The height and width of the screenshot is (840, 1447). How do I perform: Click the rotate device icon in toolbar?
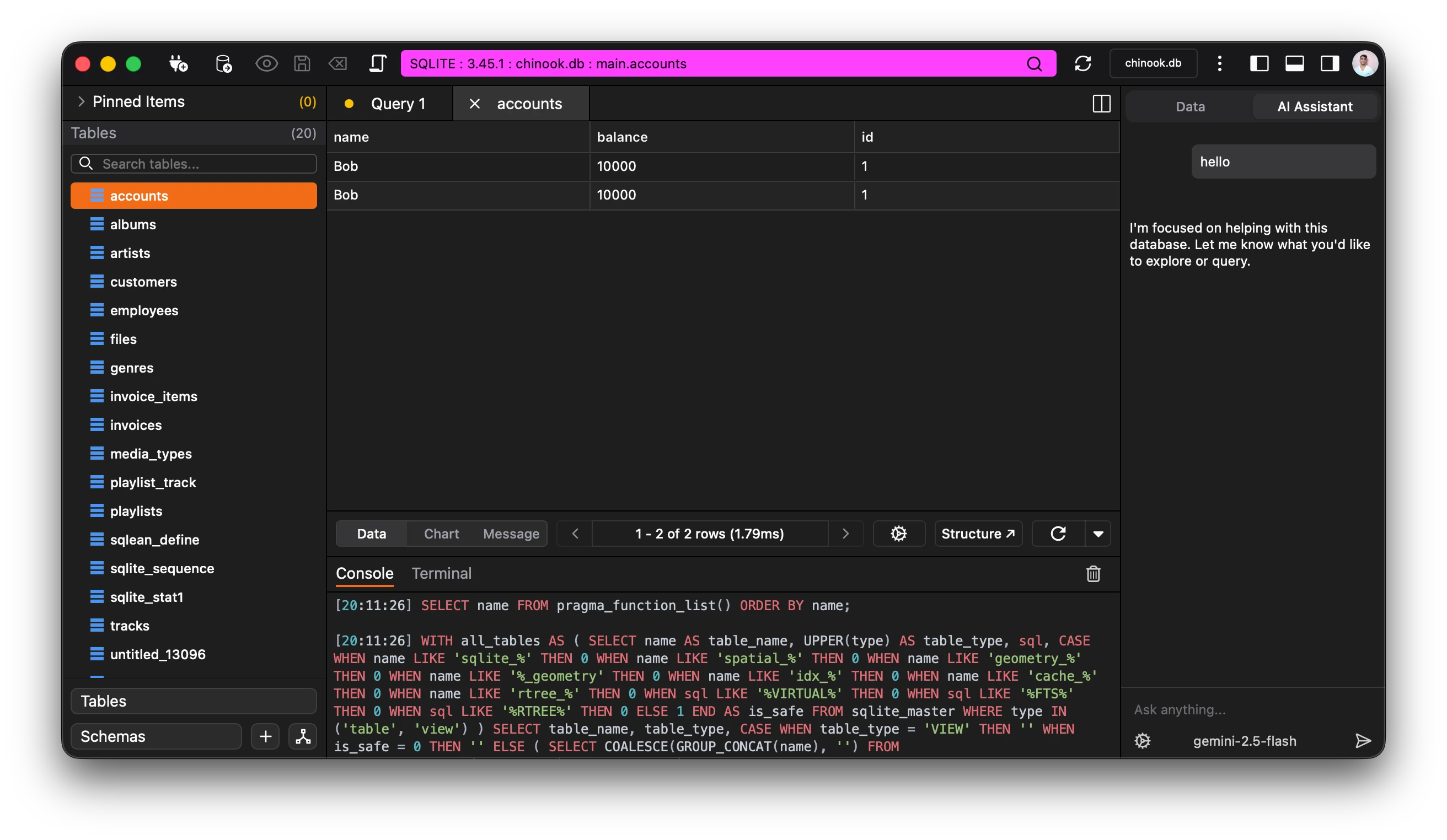pos(377,63)
